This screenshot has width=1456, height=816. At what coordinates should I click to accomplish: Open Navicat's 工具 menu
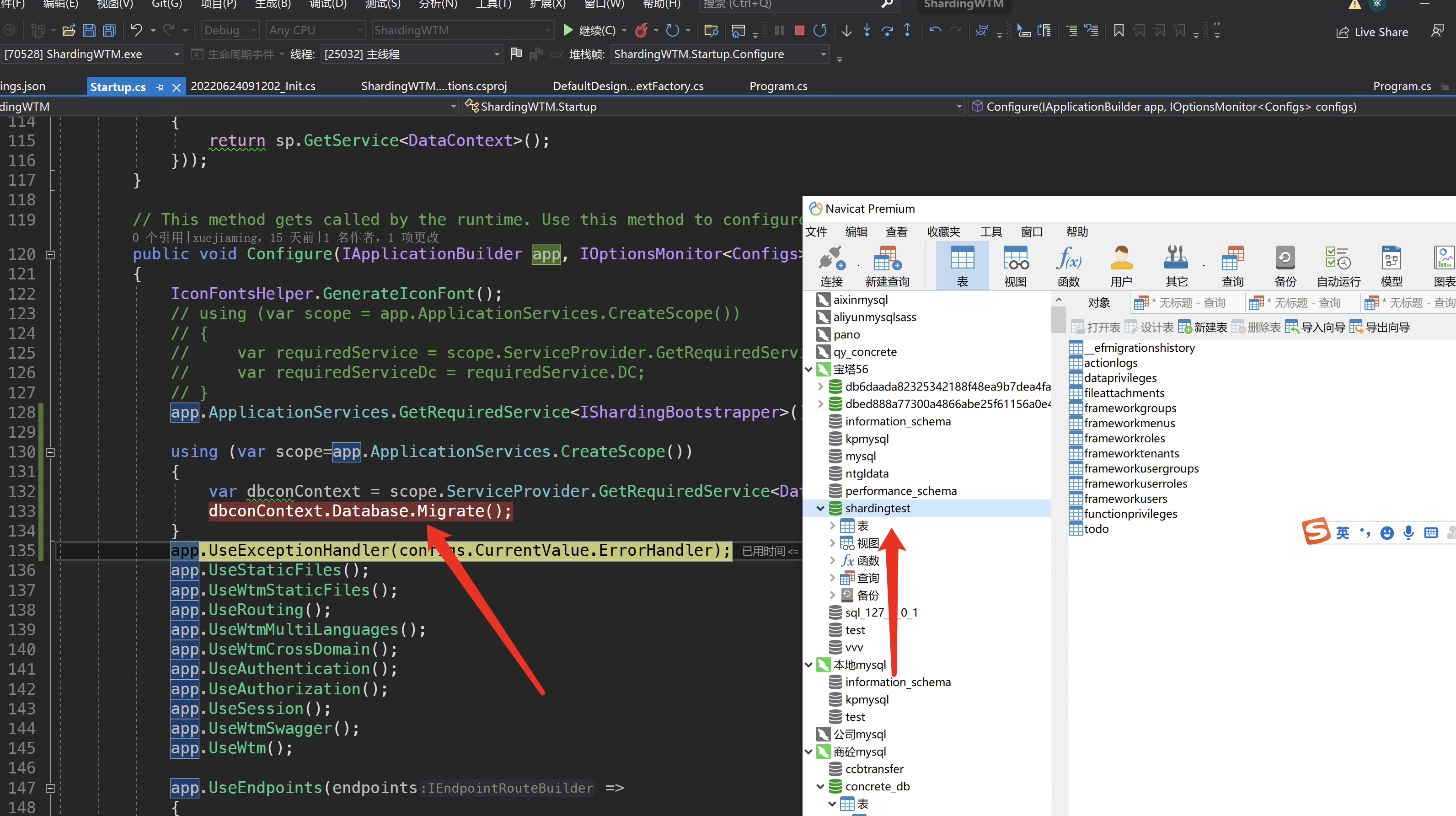coord(991,231)
